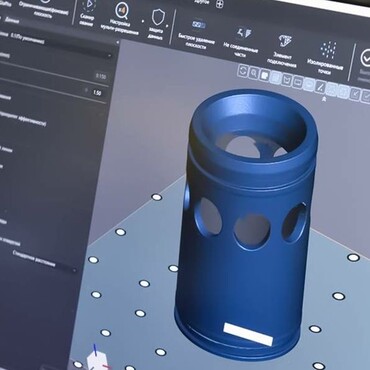Click the 0.150 value field
This screenshot has width=370, height=370.
click(100, 76)
